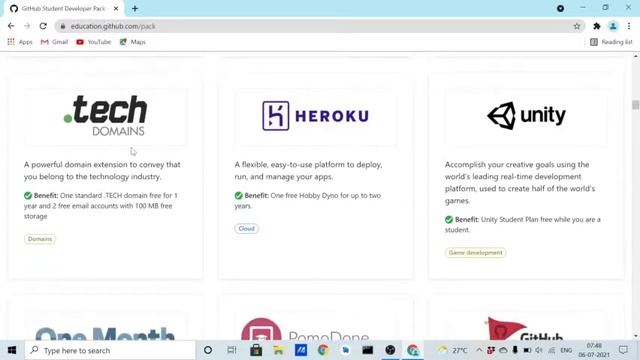The width and height of the screenshot is (640, 360).
Task: Click the forward navigation arrow
Action: point(27,26)
